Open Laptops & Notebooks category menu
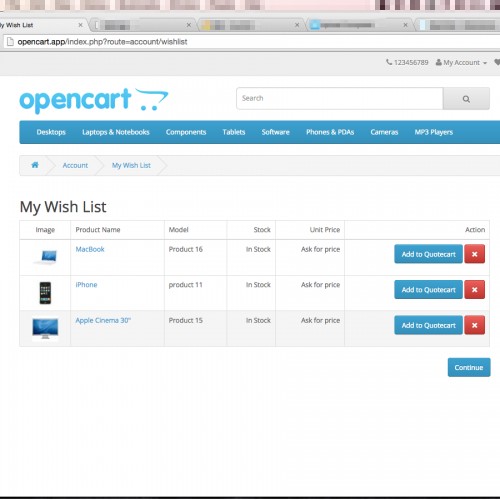 (116, 132)
